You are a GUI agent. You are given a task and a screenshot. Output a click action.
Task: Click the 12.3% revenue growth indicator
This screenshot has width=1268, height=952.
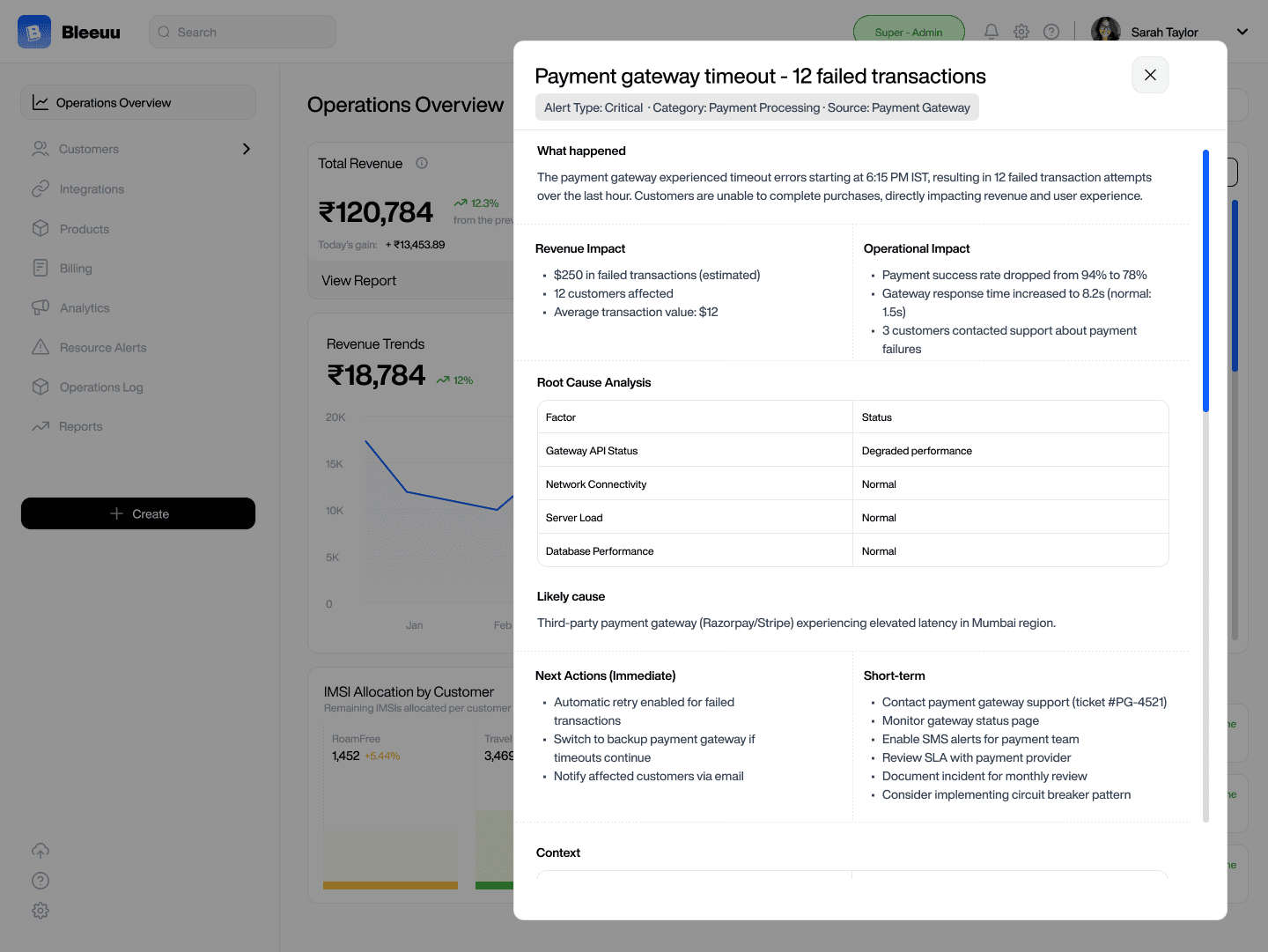coord(476,203)
